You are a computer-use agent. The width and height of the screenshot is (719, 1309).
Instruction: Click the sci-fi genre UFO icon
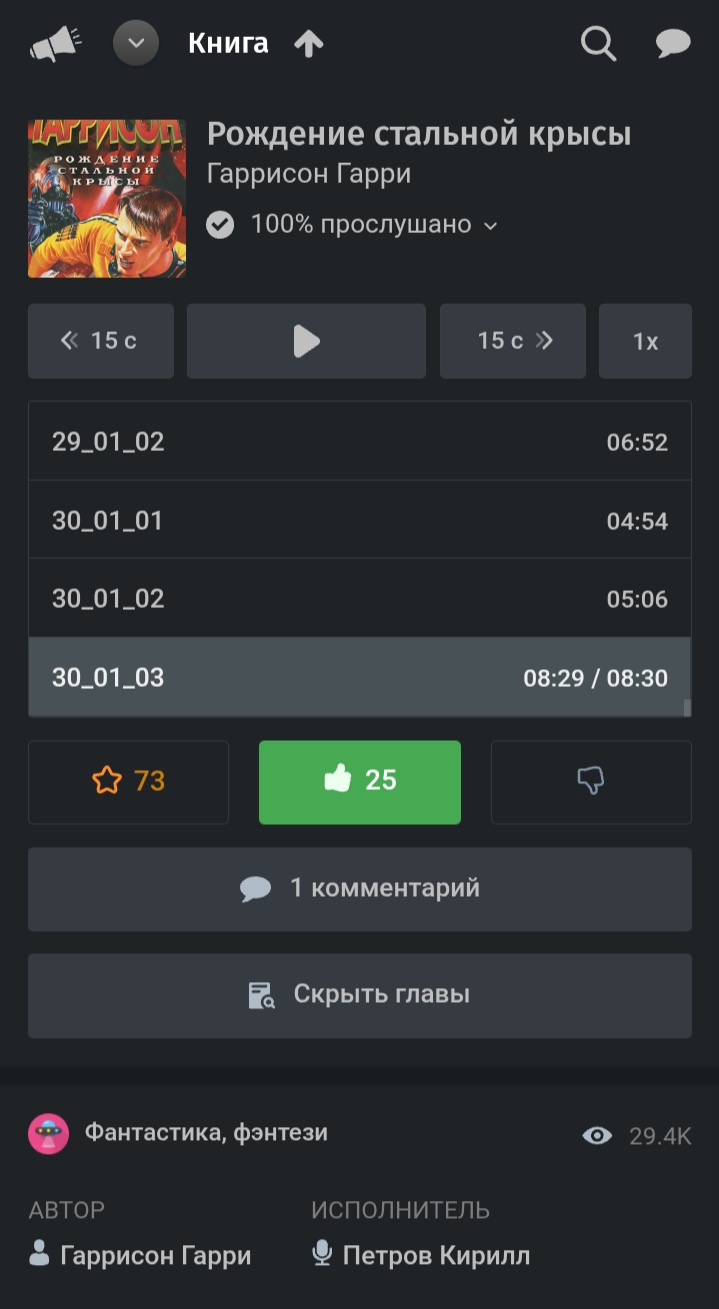pyautogui.click(x=48, y=1135)
